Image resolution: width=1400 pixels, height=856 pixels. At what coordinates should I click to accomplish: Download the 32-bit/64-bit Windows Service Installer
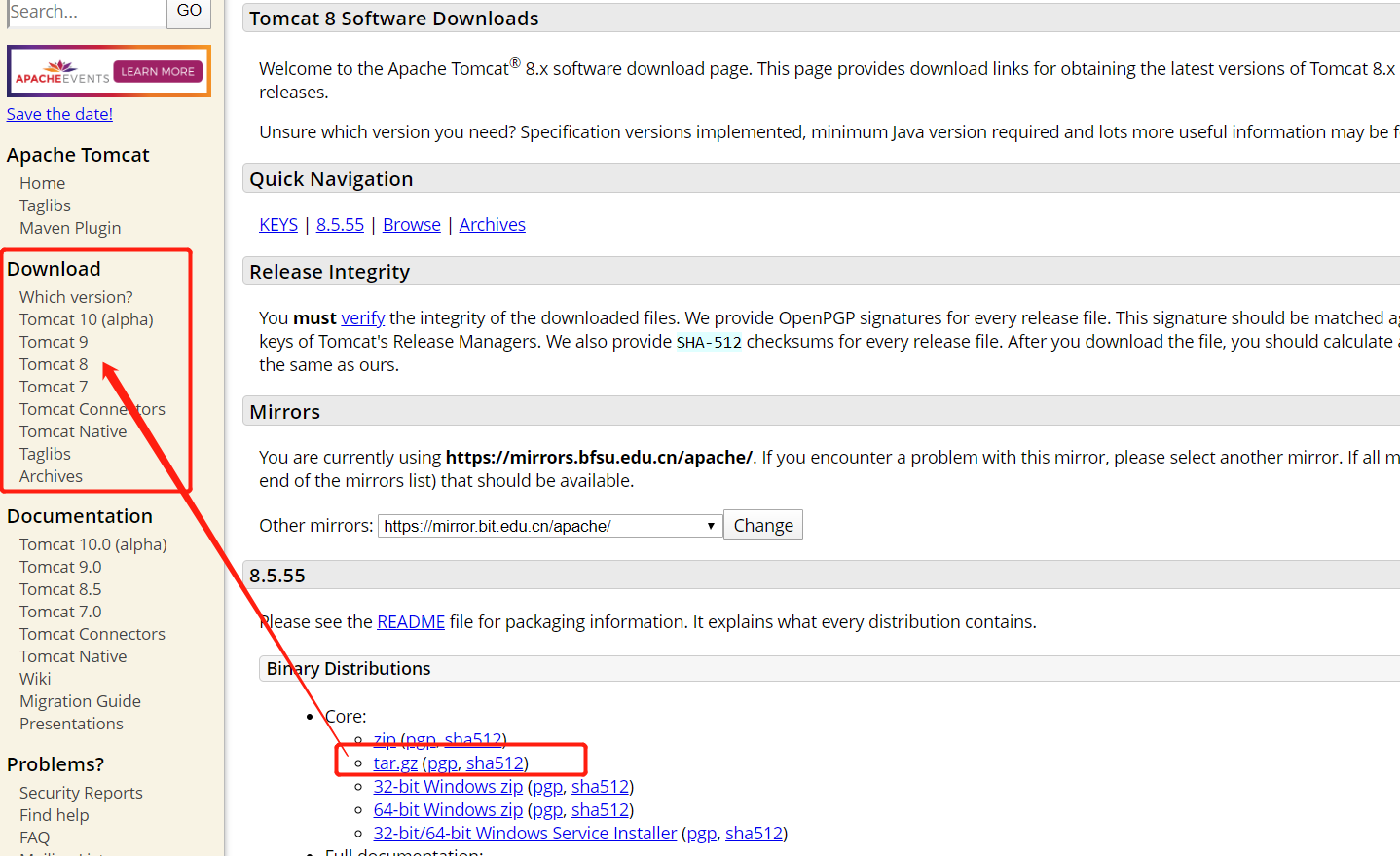[525, 834]
